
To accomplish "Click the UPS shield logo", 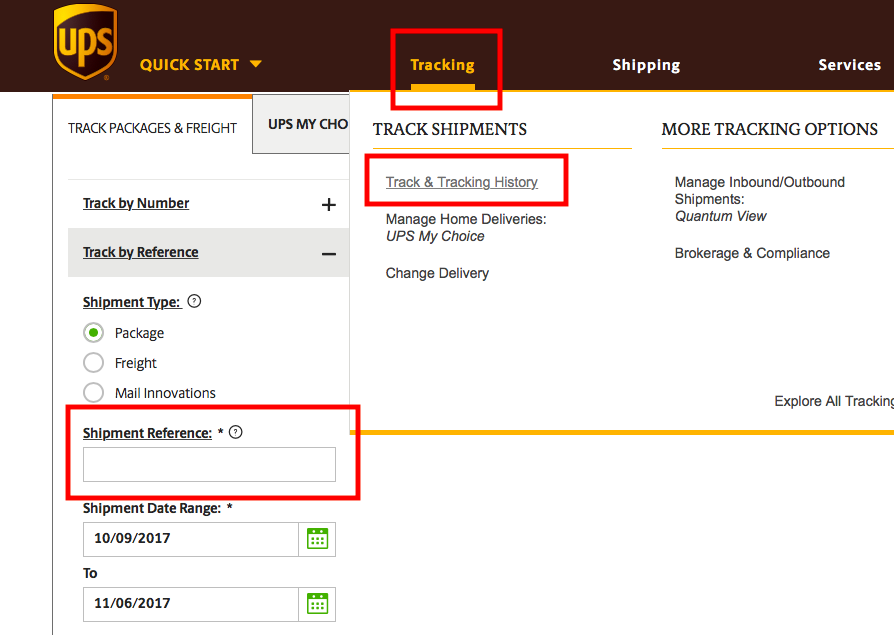I will [86, 42].
